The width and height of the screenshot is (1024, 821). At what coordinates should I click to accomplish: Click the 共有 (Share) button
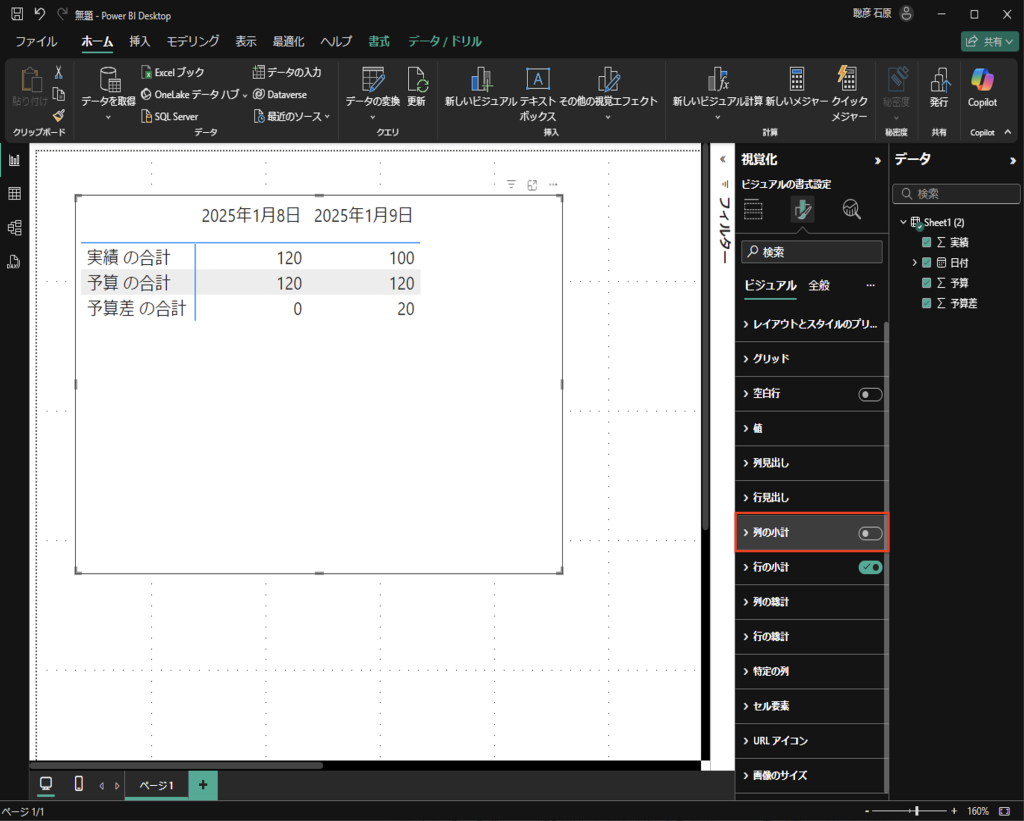[x=988, y=42]
